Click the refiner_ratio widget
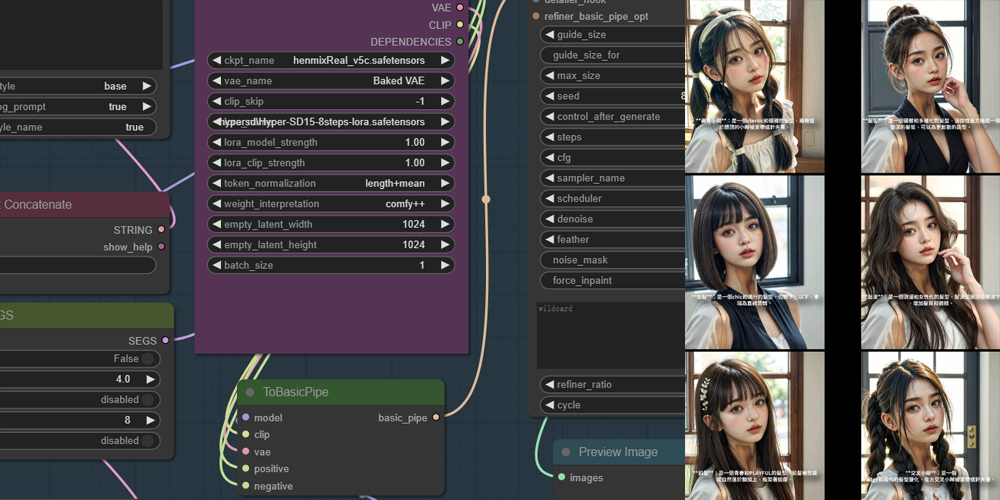Viewport: 1000px width, 500px height. click(x=612, y=385)
